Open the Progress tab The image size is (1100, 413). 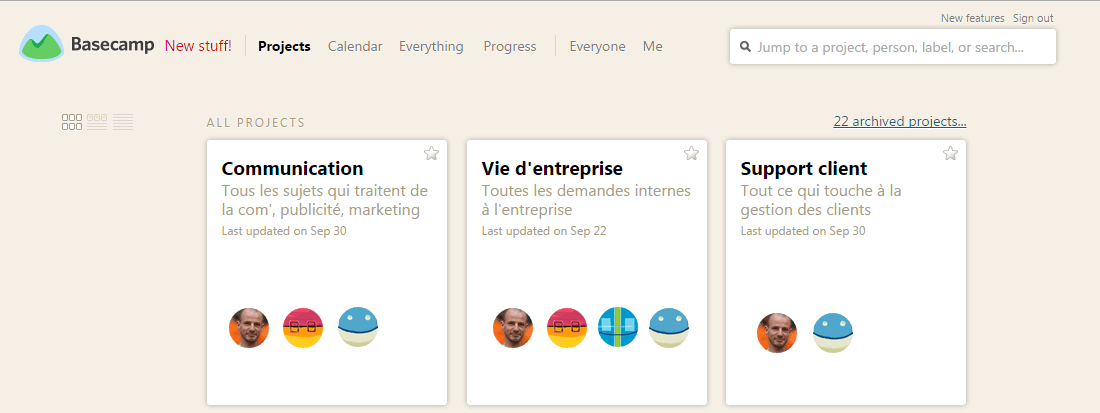(x=510, y=46)
